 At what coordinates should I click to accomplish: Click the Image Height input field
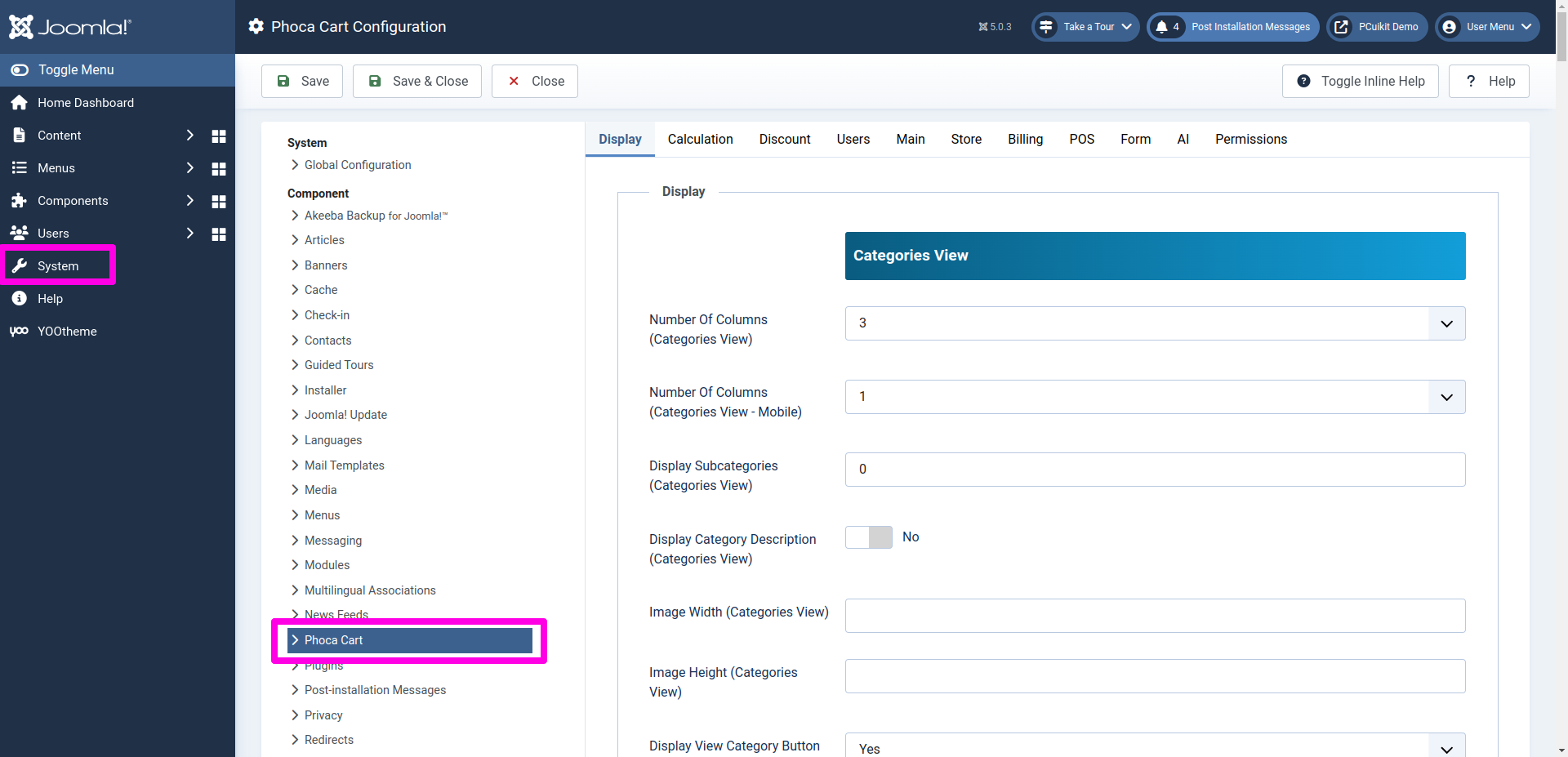1155,676
